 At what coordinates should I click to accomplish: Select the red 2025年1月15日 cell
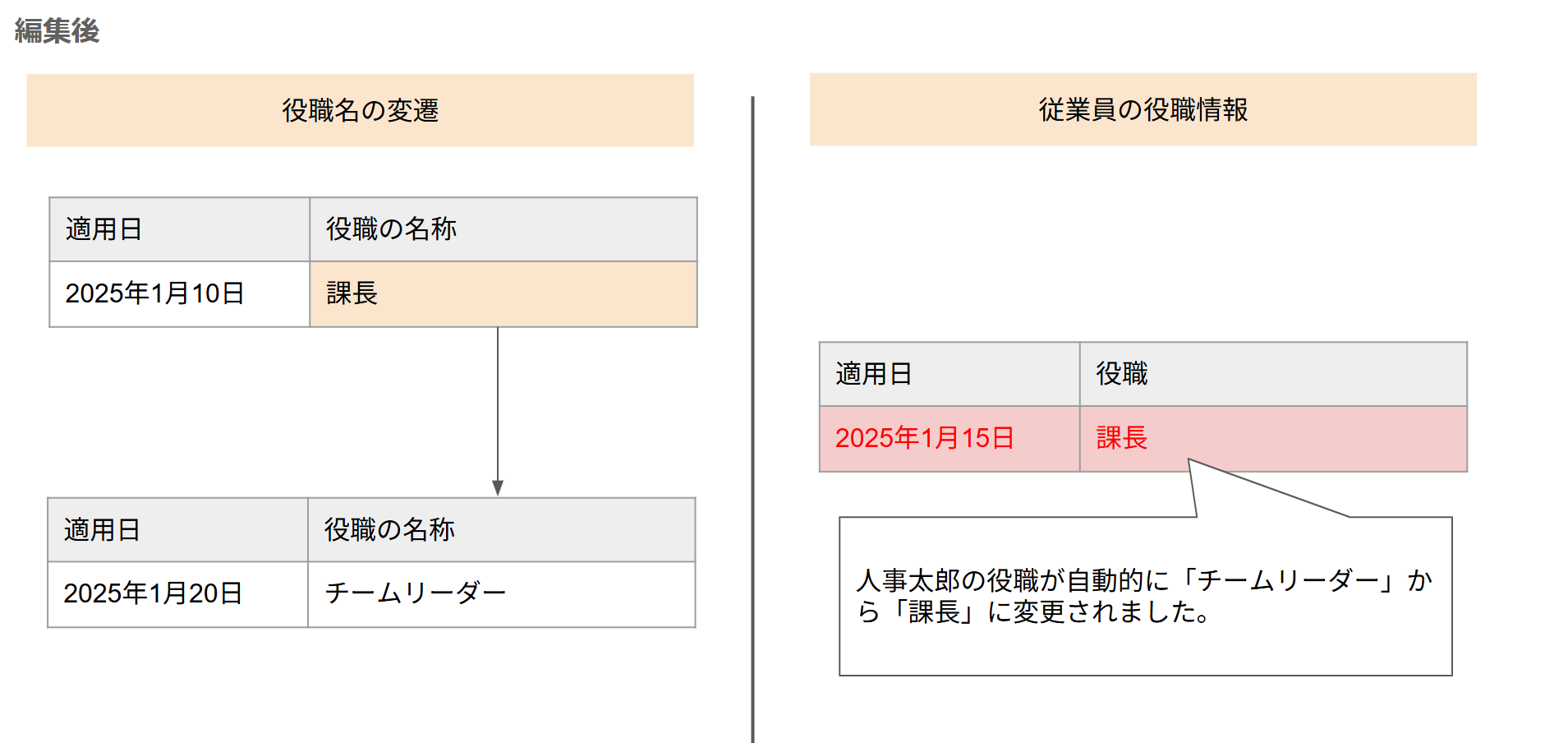pyautogui.click(x=950, y=439)
